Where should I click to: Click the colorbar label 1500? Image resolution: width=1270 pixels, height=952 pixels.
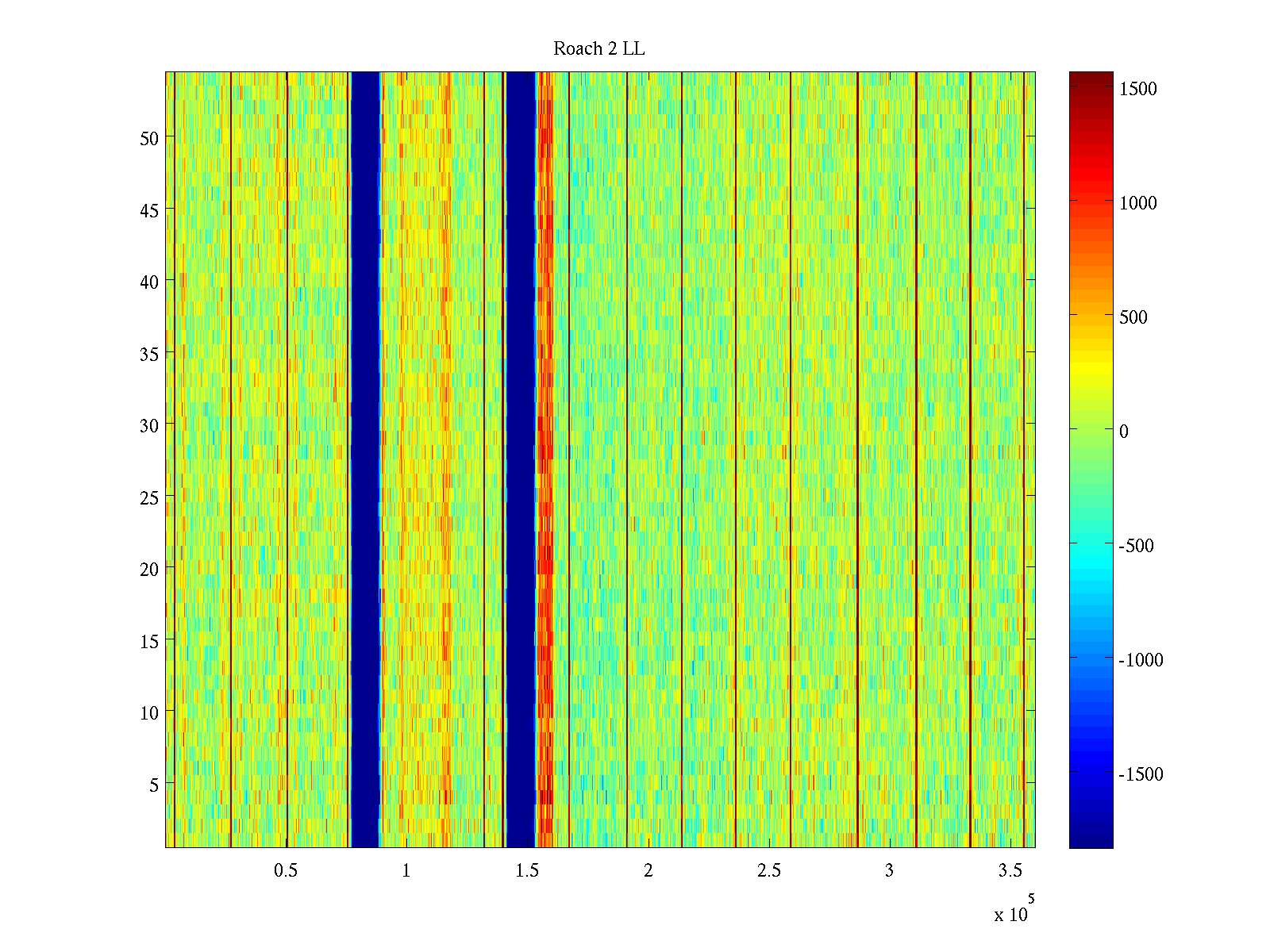(1138, 89)
